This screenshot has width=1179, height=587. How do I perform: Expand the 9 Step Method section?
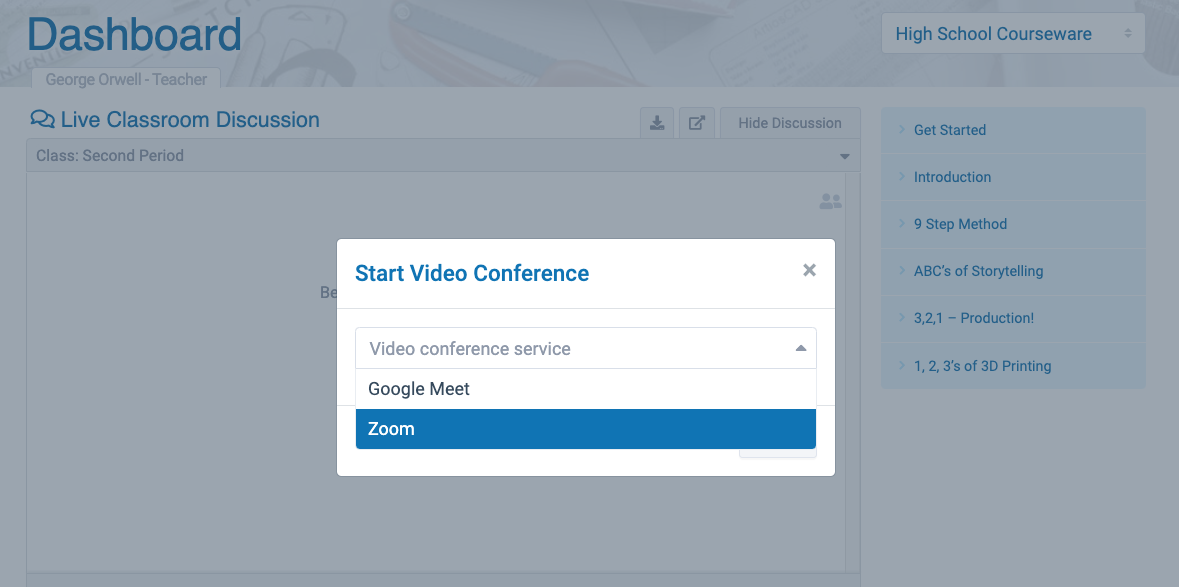(x=1013, y=224)
